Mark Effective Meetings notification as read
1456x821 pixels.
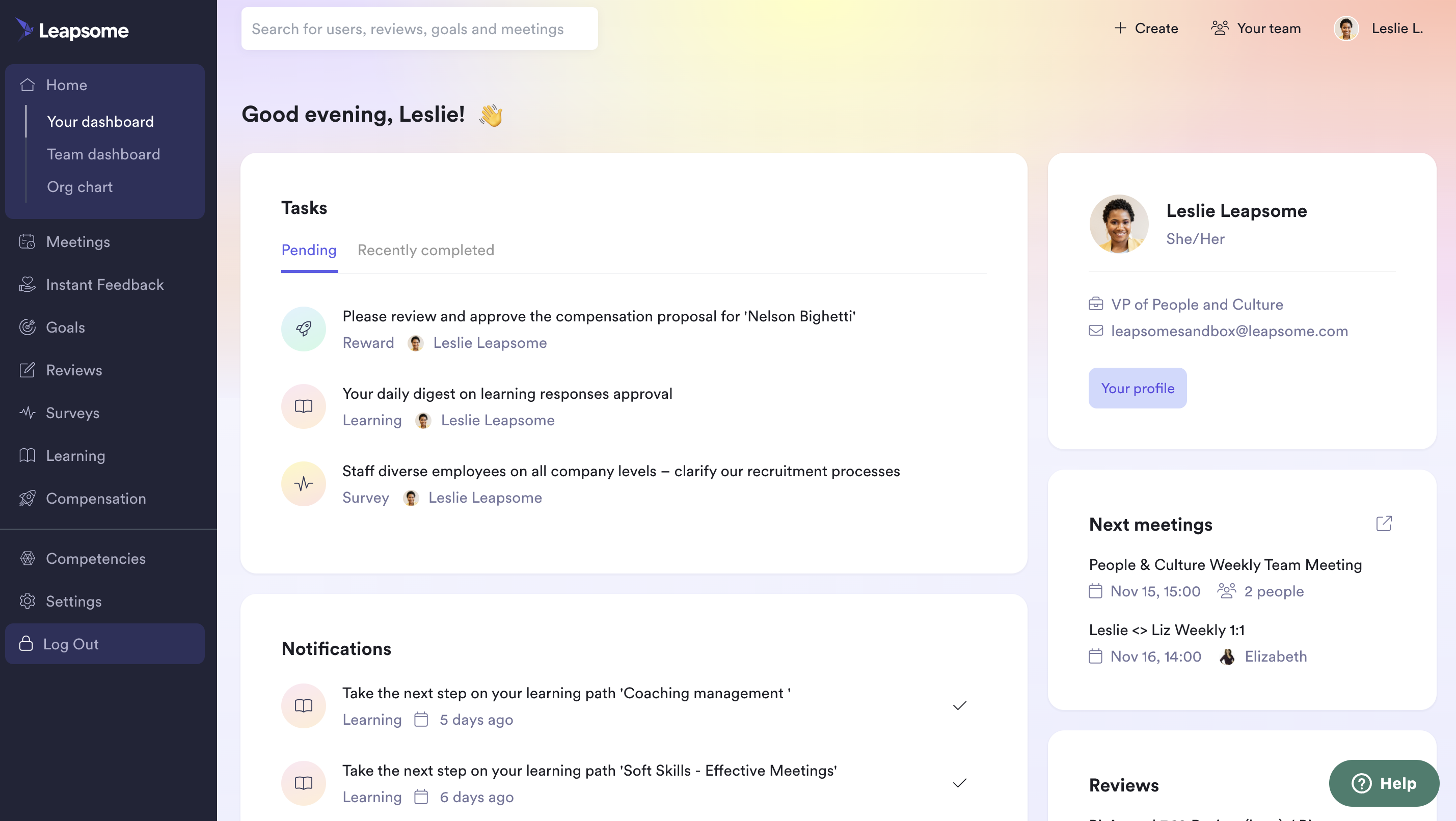(x=960, y=783)
